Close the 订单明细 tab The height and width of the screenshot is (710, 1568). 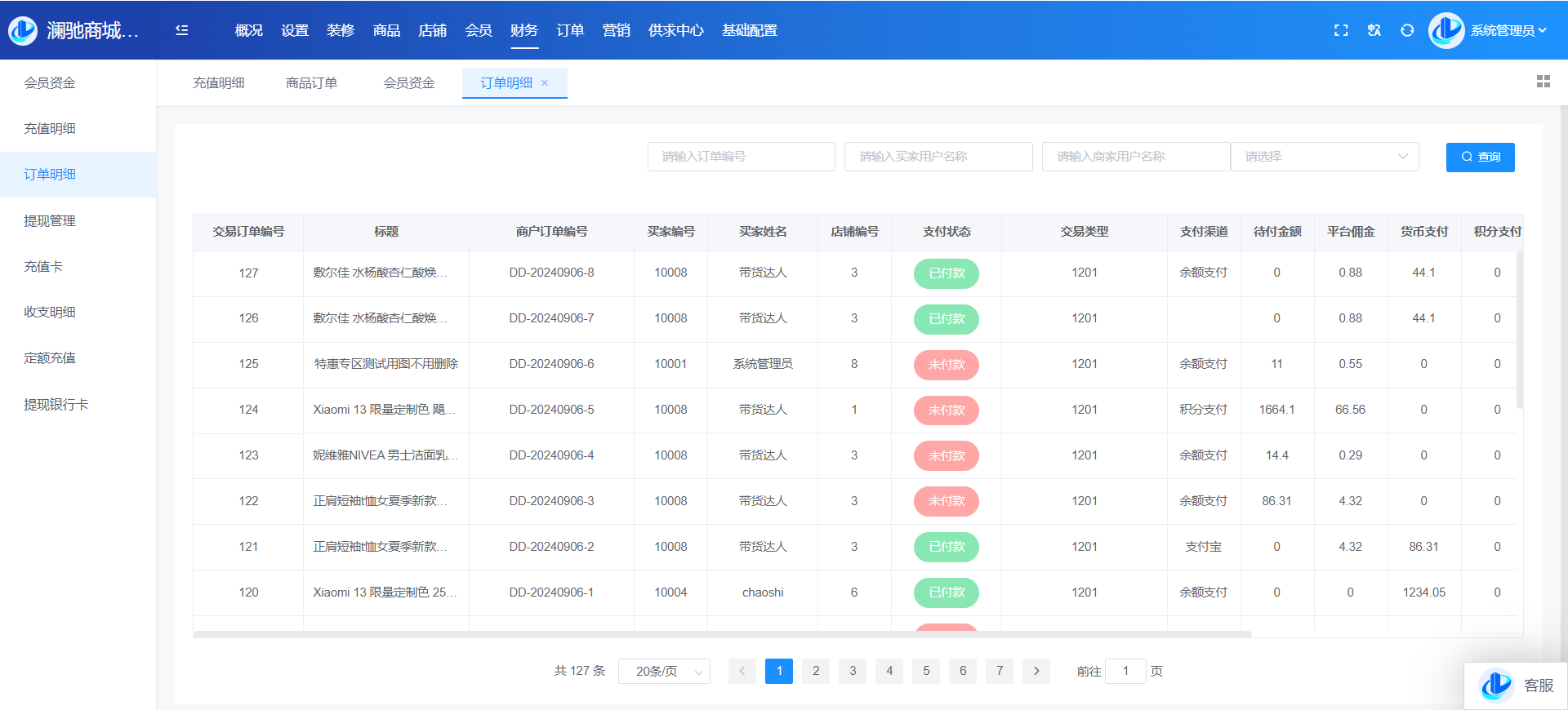pos(545,83)
